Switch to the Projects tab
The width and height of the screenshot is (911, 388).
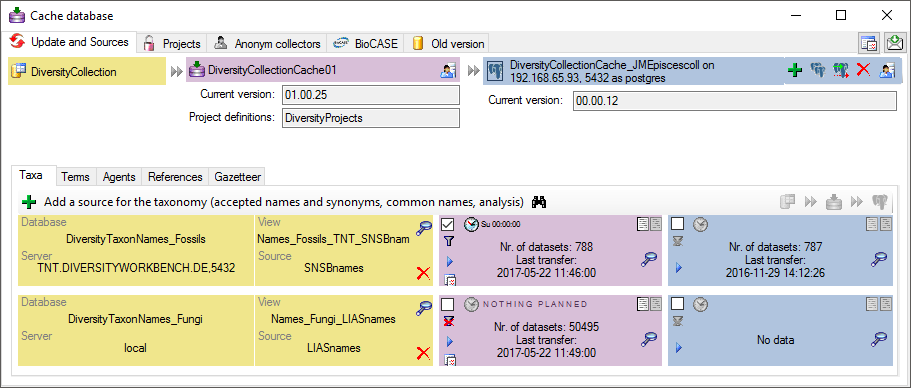(172, 44)
